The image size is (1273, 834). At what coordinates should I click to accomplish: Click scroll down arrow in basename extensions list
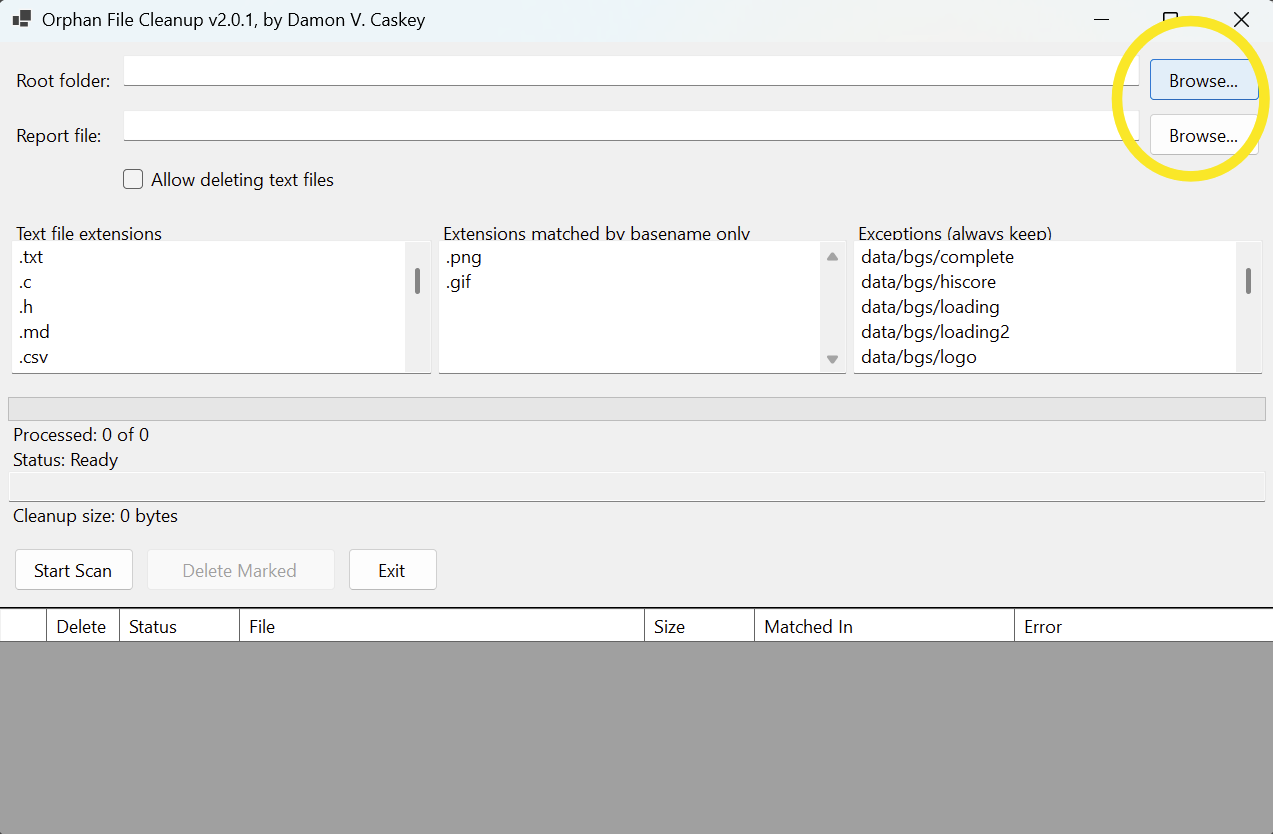pos(832,359)
